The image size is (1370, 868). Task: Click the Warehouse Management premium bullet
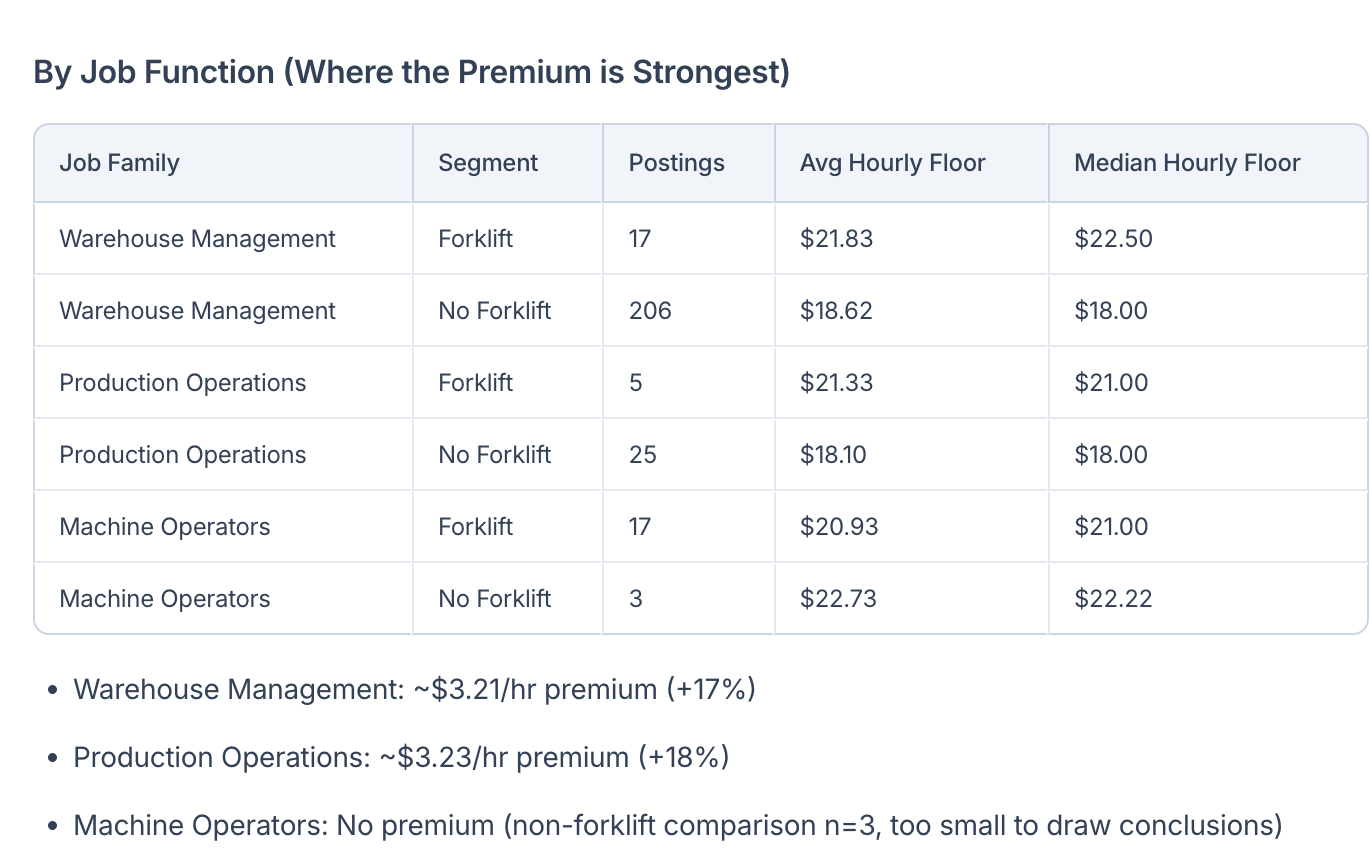pos(415,689)
